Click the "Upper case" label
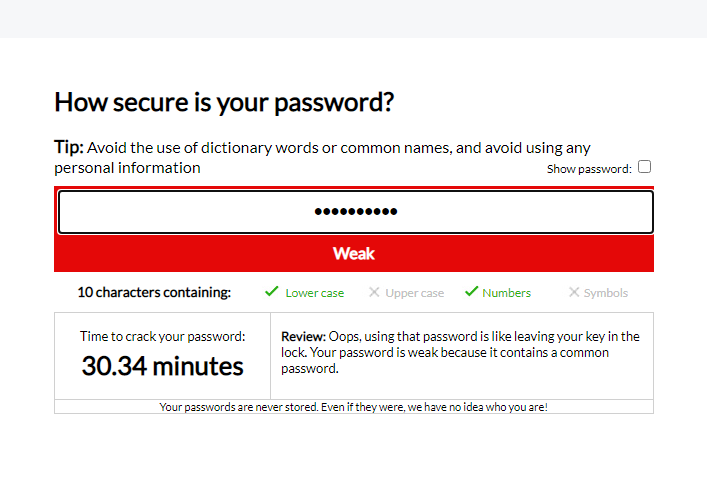The width and height of the screenshot is (707, 482). pos(414,293)
